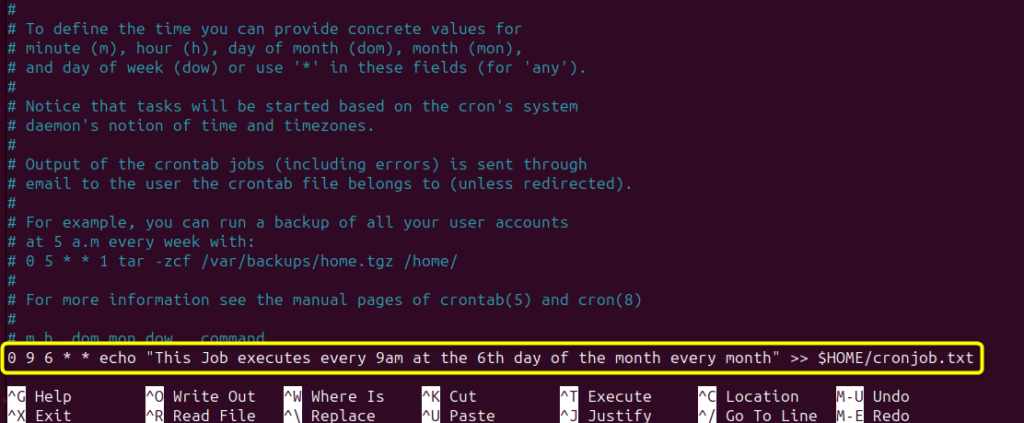Click the cron hour value 9
1024x423 pixels.
30,358
